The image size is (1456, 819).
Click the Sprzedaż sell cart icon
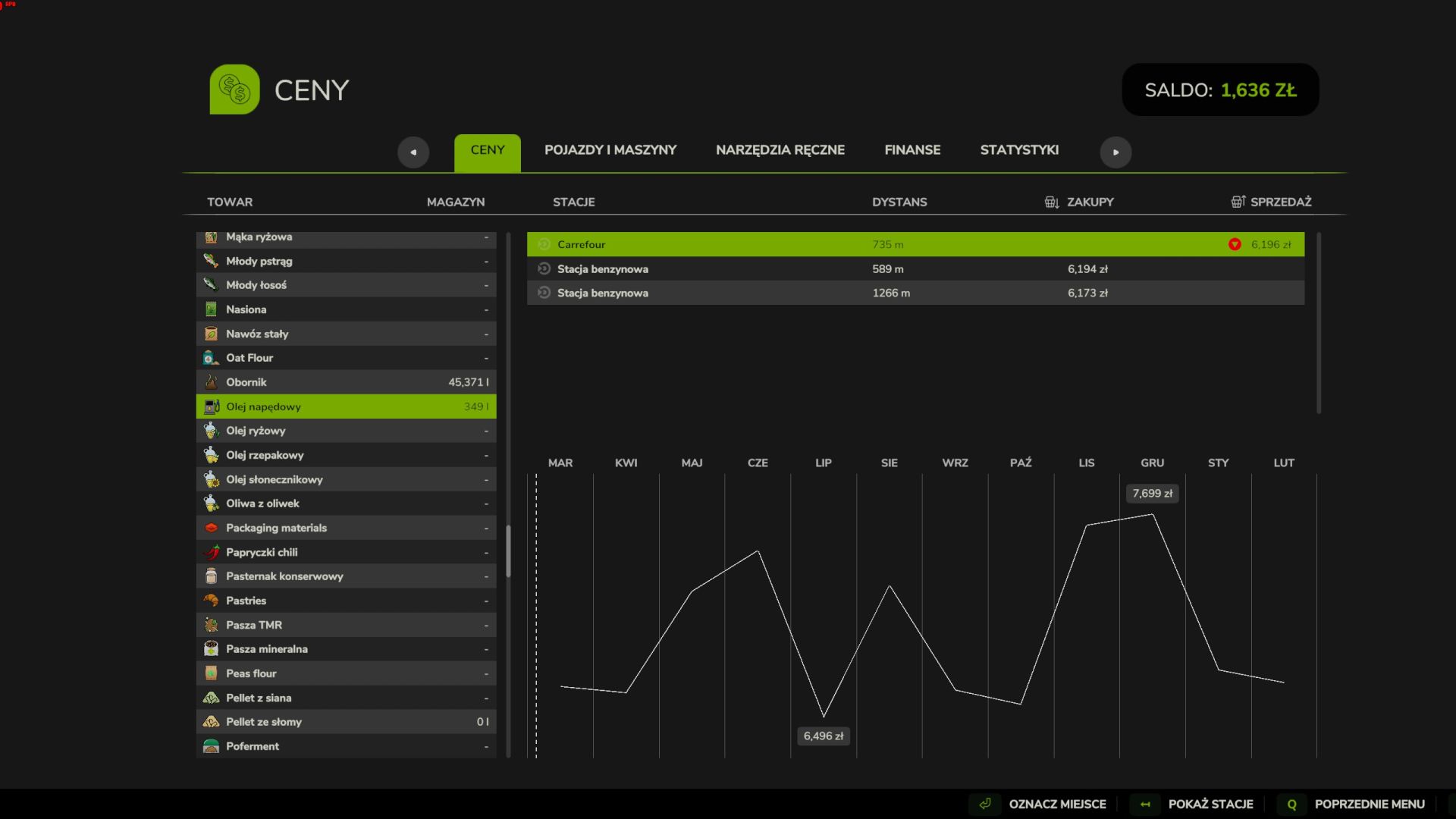(1238, 202)
